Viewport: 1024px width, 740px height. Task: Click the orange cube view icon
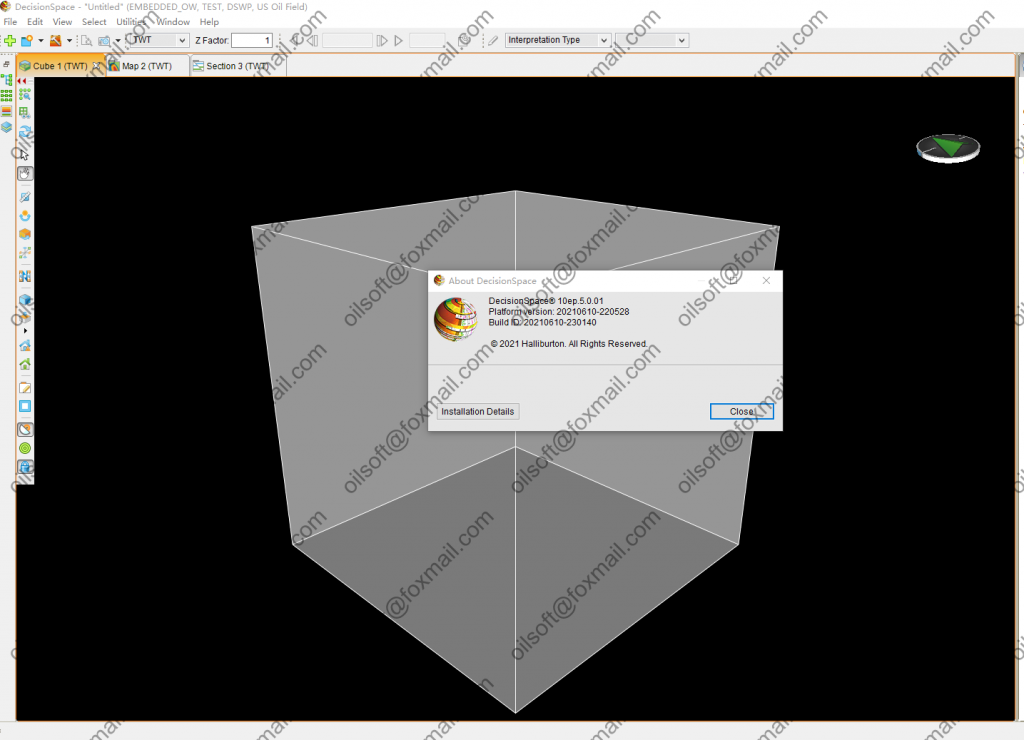click(x=25, y=234)
